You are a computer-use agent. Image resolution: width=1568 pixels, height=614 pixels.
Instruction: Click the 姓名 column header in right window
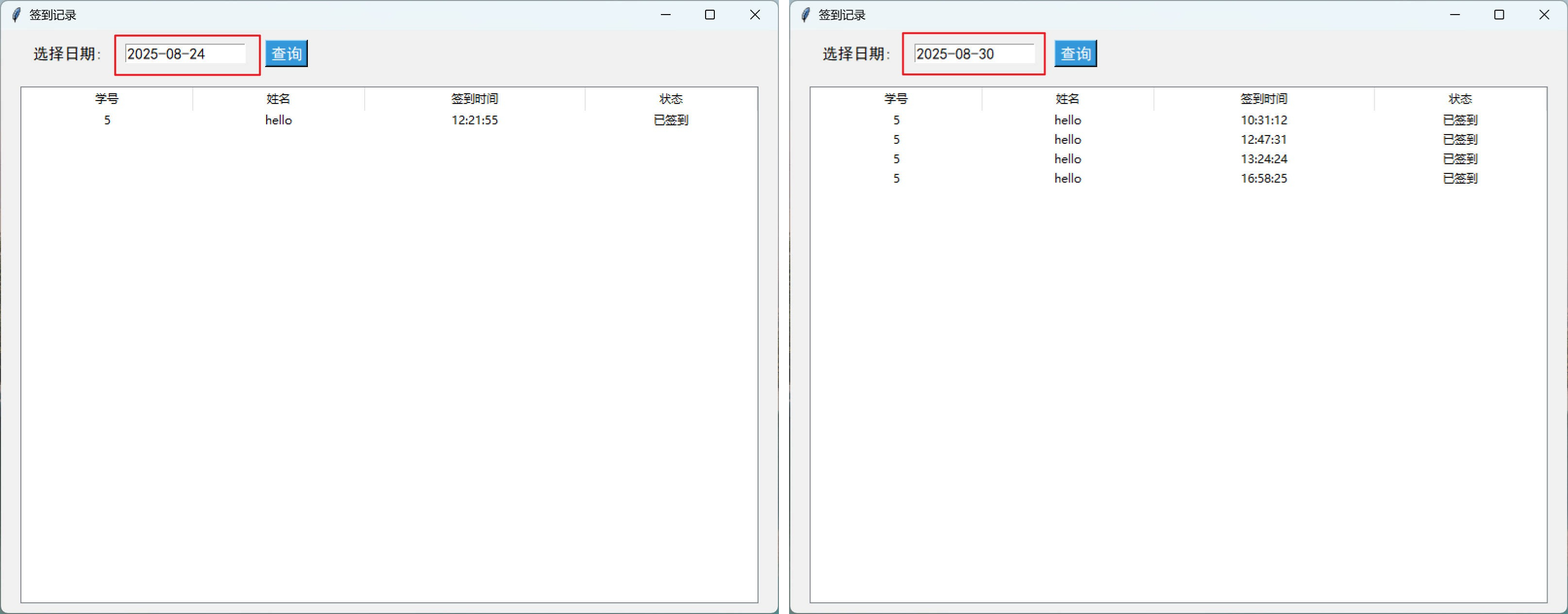tap(1068, 99)
